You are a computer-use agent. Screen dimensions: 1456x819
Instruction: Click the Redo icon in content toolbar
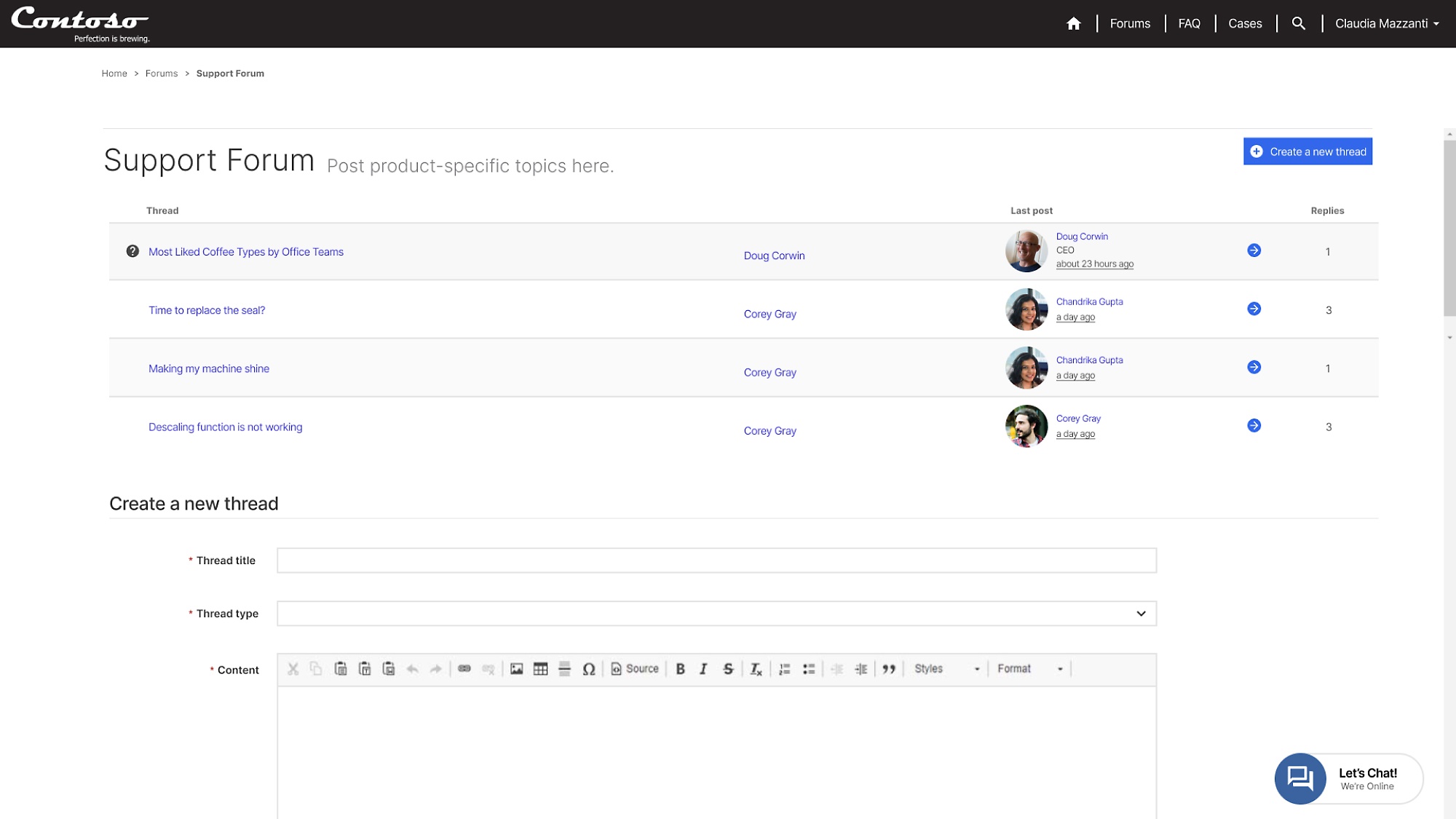(x=436, y=668)
